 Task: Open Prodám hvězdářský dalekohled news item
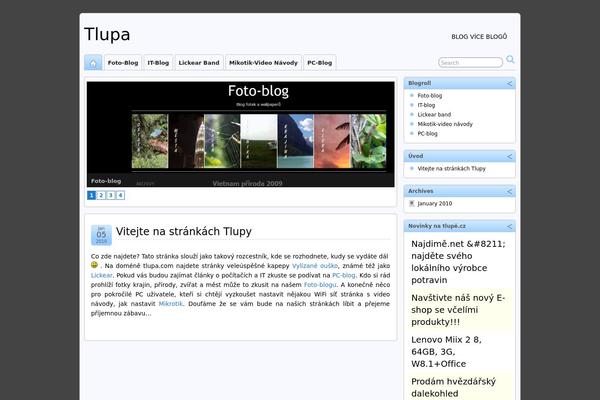(x=453, y=387)
